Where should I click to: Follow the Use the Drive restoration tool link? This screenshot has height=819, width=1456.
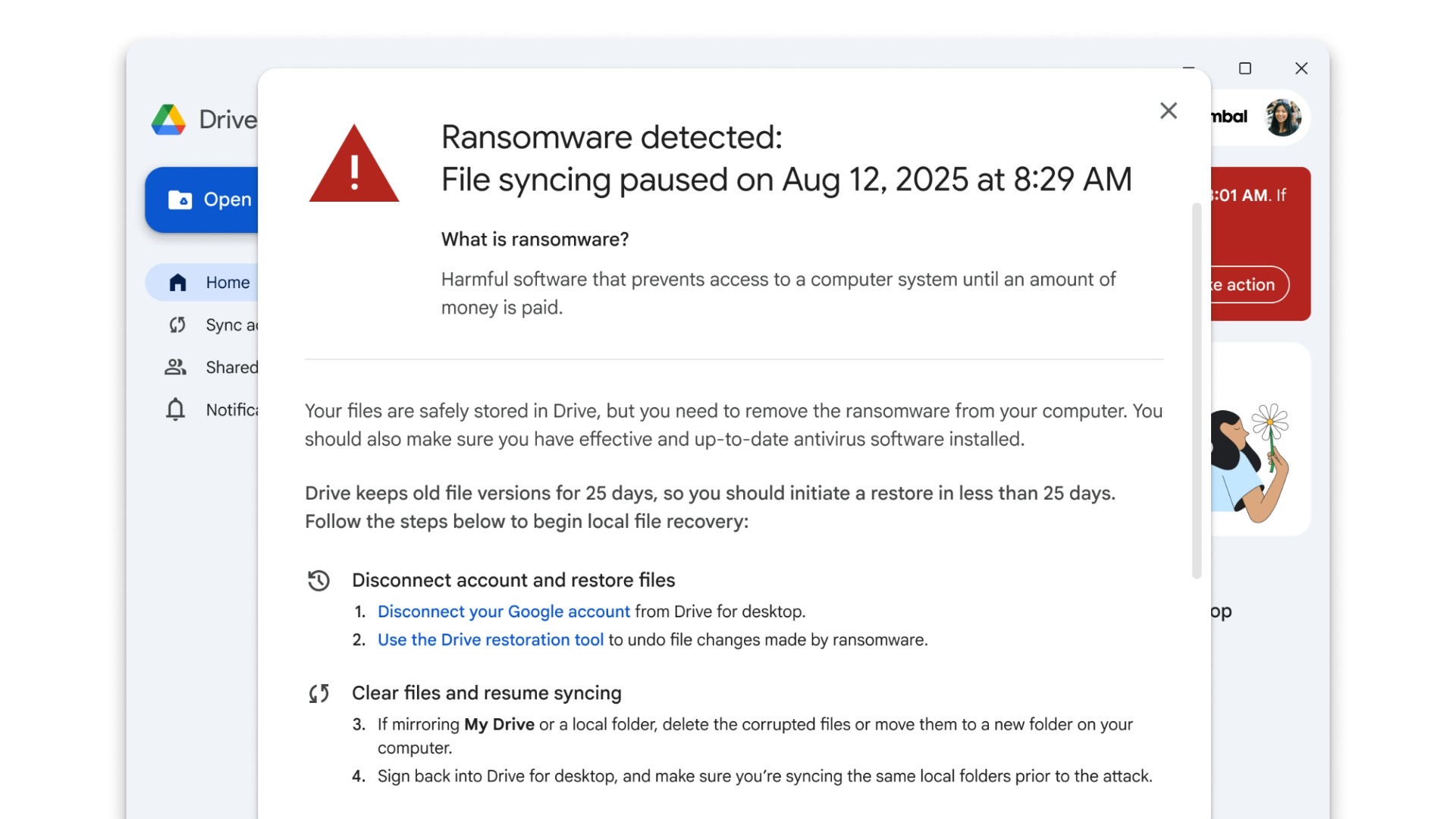click(x=490, y=639)
